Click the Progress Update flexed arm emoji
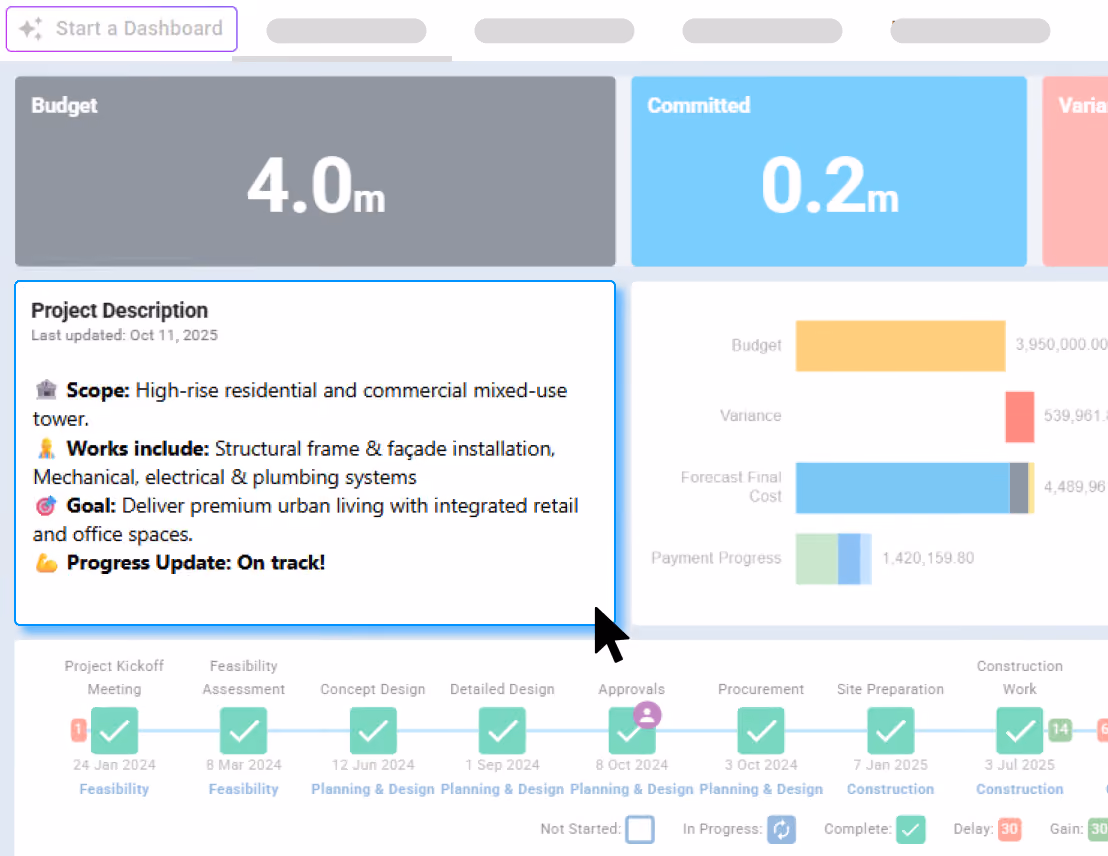The image size is (1108, 856). 46,563
